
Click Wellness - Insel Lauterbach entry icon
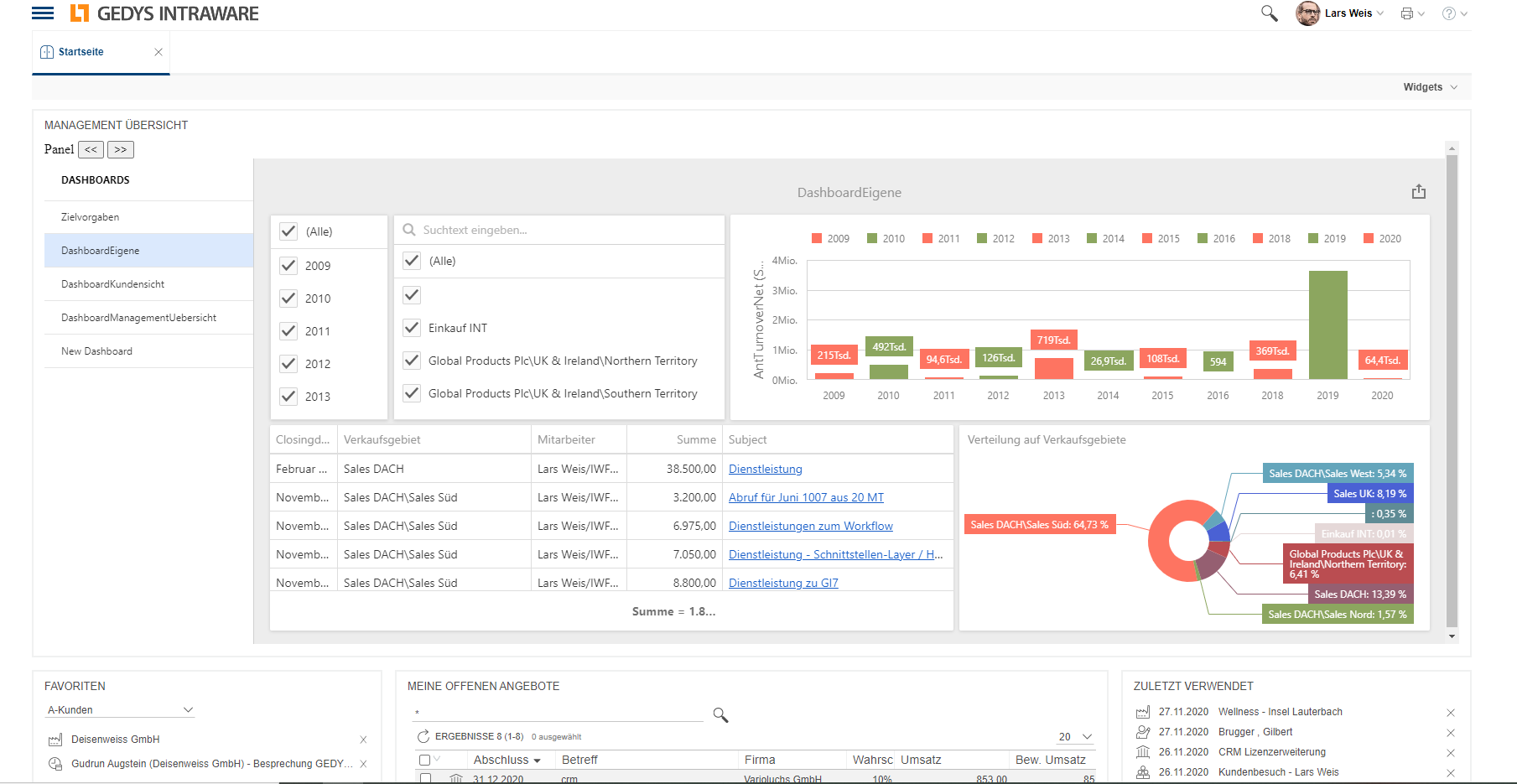tap(1143, 712)
